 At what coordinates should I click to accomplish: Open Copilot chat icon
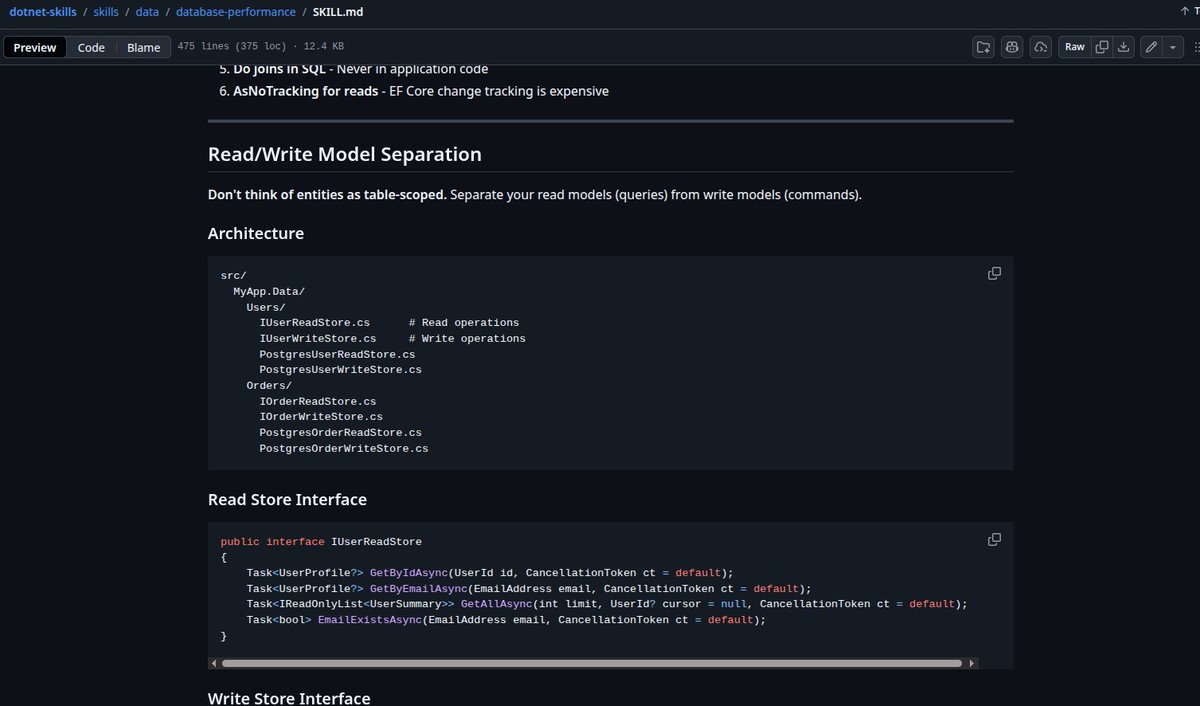pyautogui.click(x=1012, y=47)
